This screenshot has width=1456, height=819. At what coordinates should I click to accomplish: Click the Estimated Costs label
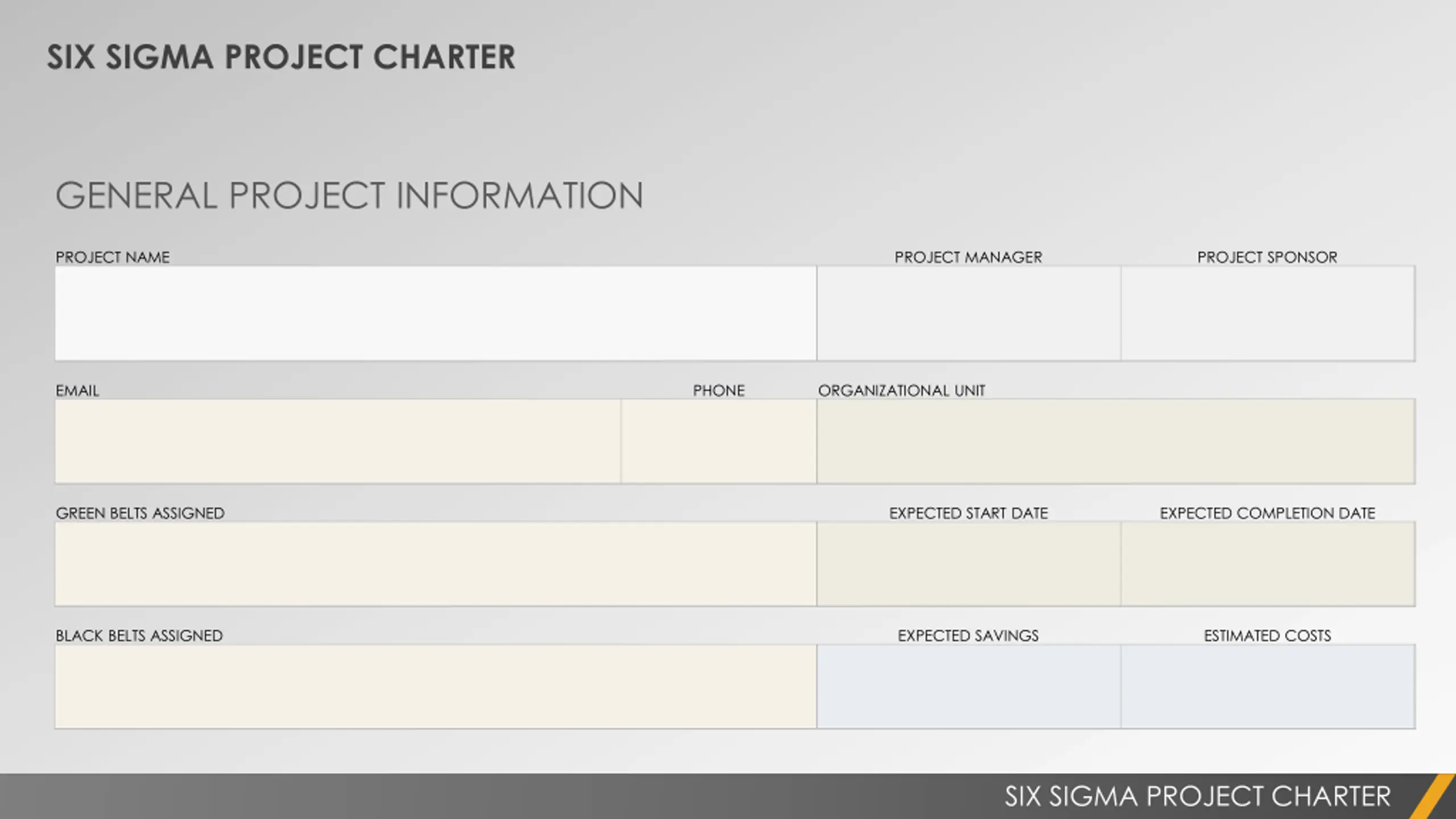tap(1267, 635)
